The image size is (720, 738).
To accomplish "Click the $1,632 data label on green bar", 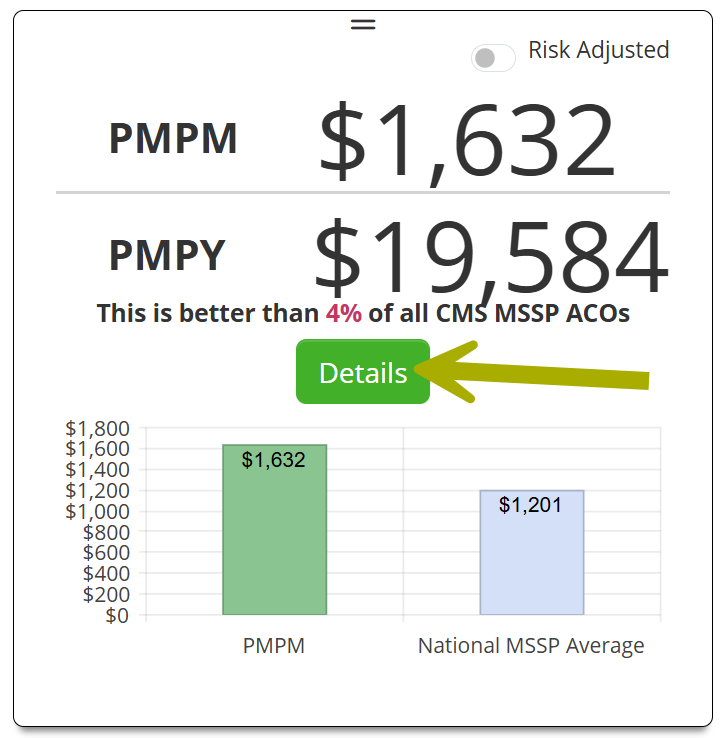I will [274, 460].
